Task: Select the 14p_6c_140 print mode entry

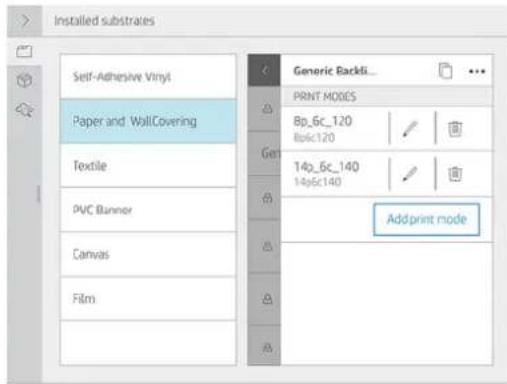Action: 334,174
